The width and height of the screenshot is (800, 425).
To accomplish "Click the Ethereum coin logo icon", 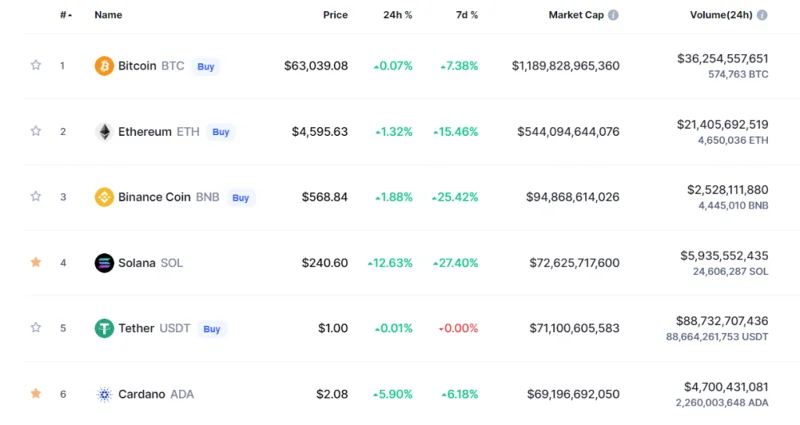I will click(104, 132).
